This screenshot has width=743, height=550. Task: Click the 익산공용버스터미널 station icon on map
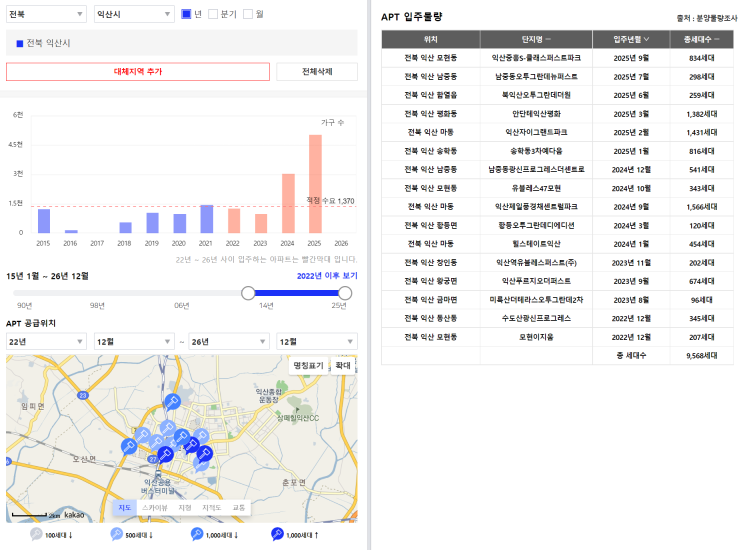pyautogui.click(x=158, y=474)
